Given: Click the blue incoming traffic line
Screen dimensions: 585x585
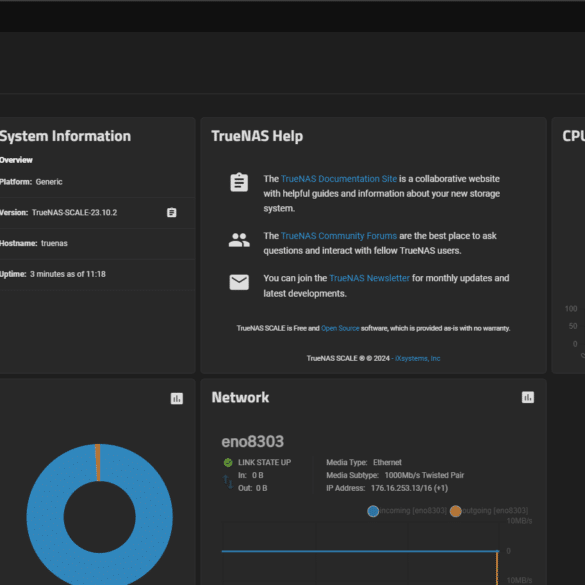Looking at the screenshot, I should (x=360, y=551).
